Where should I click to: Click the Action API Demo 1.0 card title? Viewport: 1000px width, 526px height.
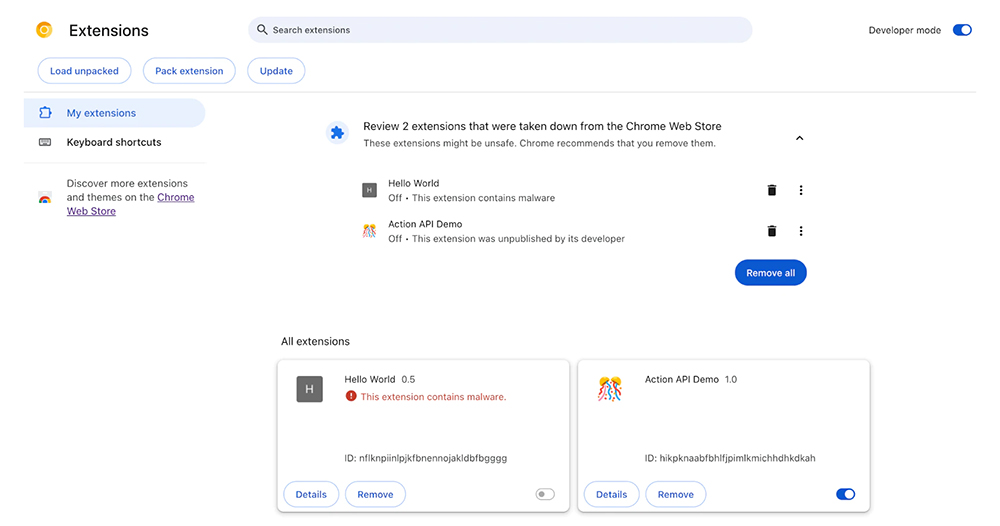point(691,379)
